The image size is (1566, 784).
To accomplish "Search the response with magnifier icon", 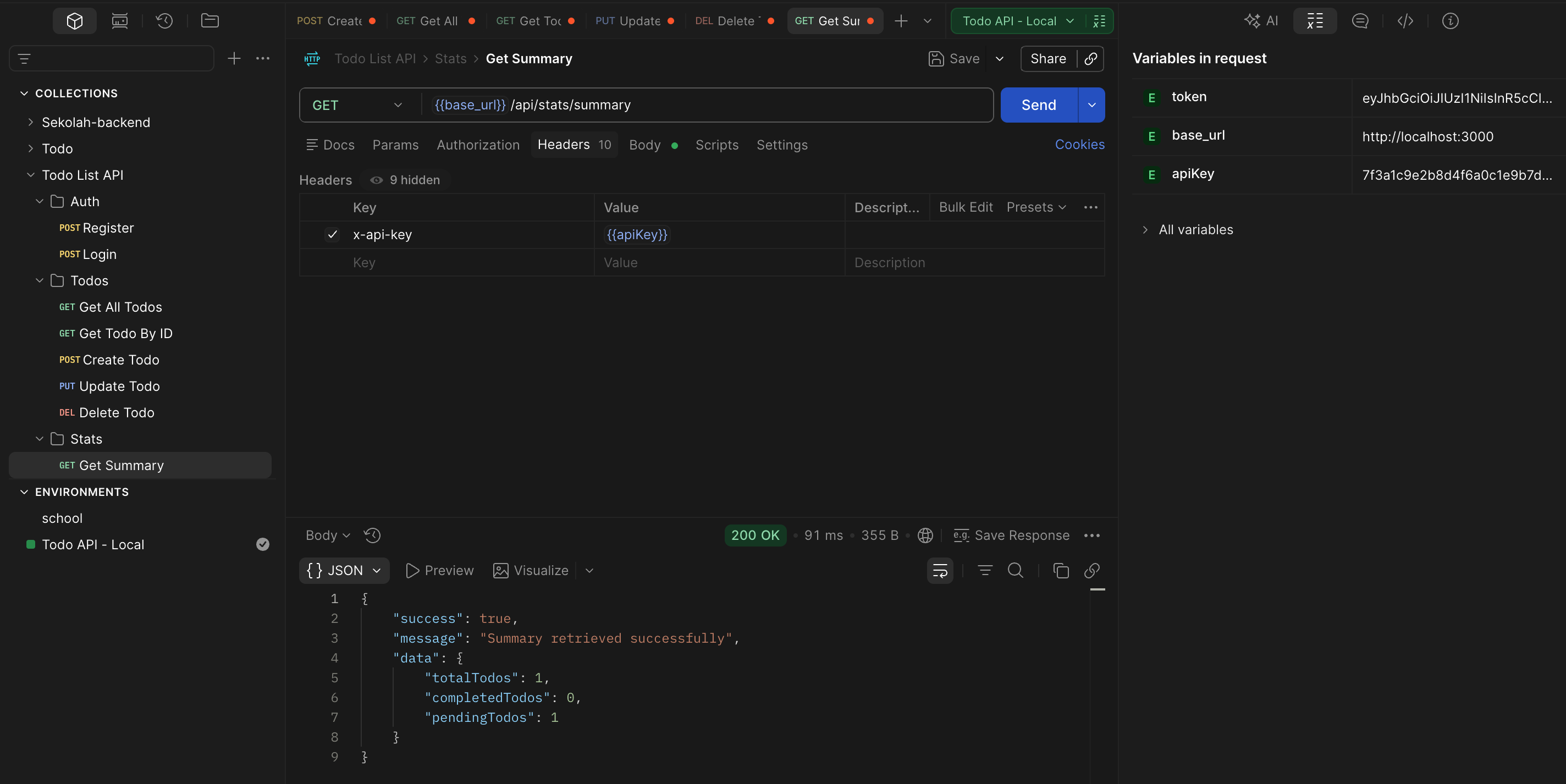I will [x=1015, y=570].
